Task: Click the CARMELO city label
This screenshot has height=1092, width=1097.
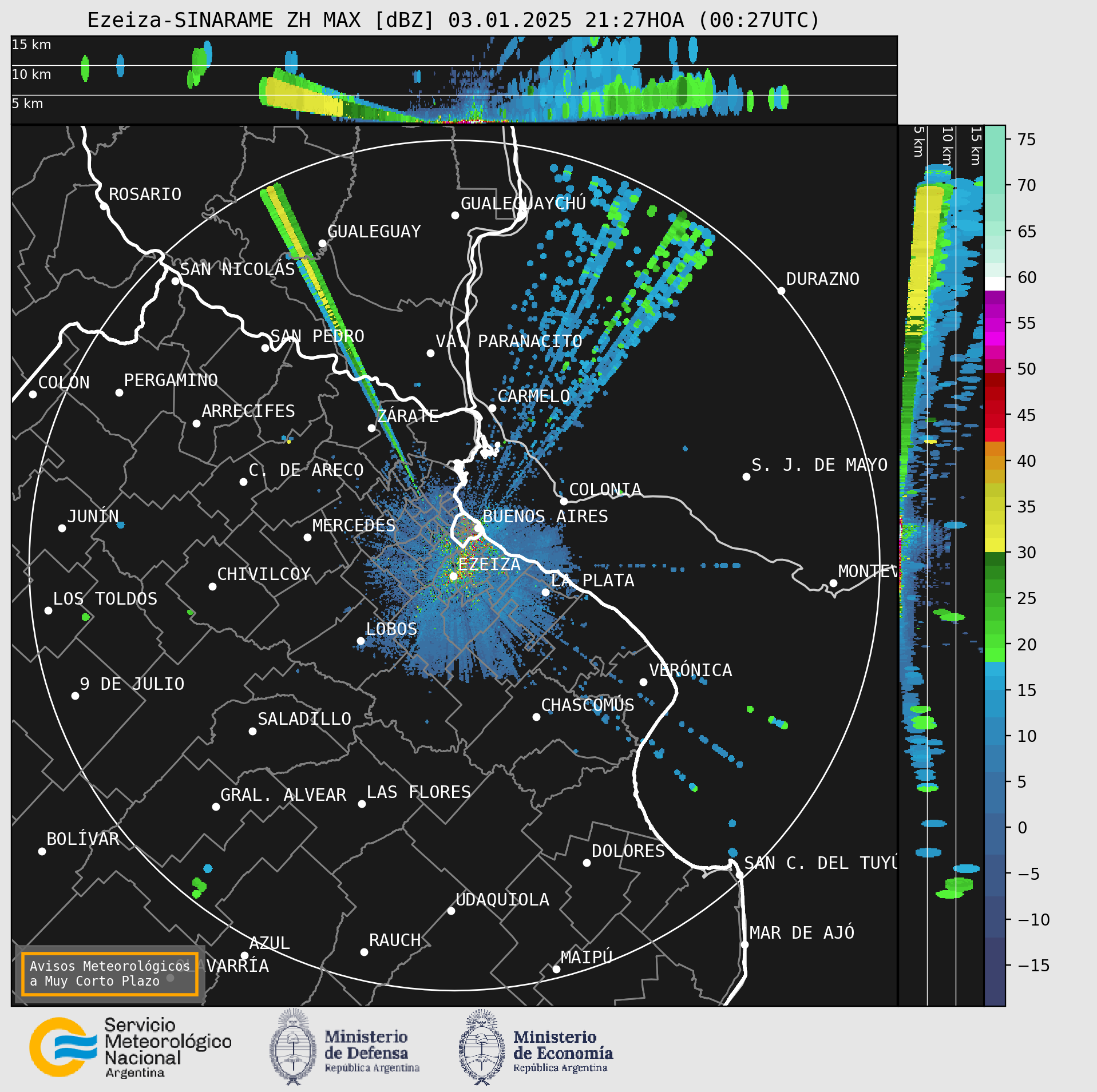Action: click(x=533, y=396)
